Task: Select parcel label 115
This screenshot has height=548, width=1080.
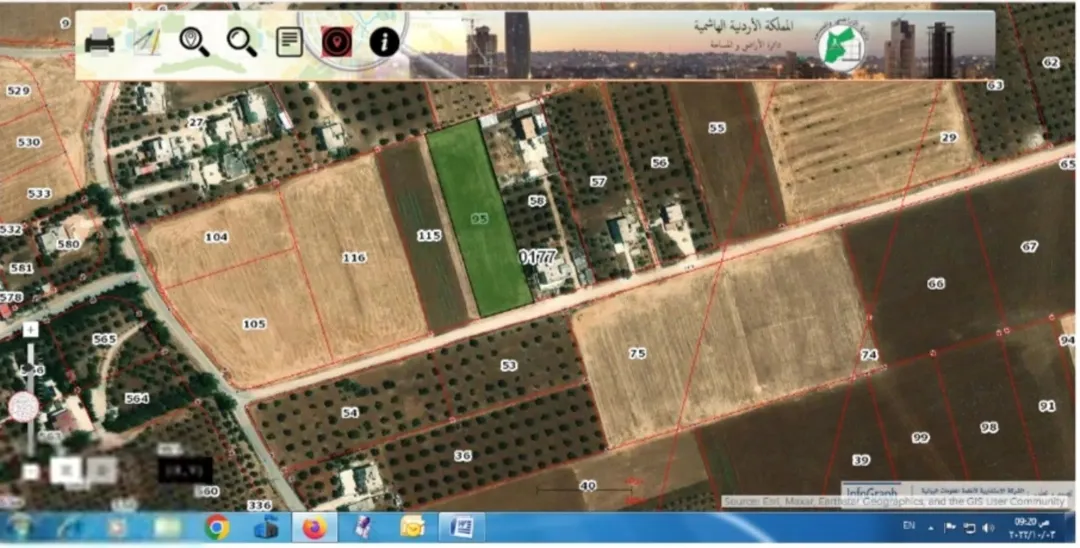Action: (x=428, y=235)
